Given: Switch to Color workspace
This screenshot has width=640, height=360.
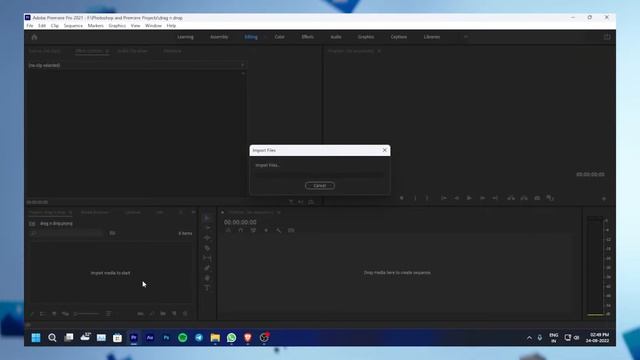Looking at the screenshot, I should tap(279, 37).
